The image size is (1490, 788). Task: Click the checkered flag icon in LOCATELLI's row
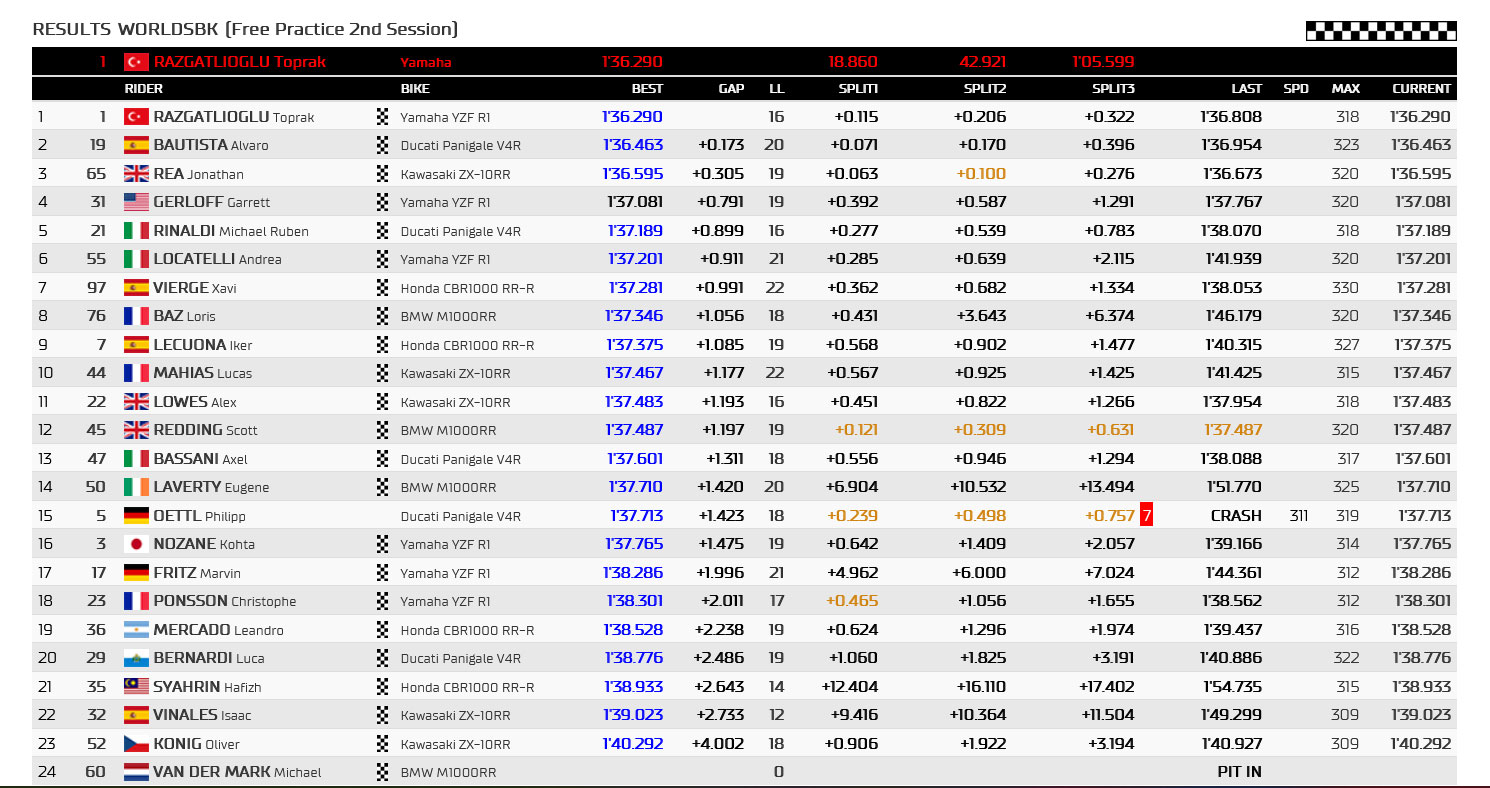pyautogui.click(x=381, y=259)
